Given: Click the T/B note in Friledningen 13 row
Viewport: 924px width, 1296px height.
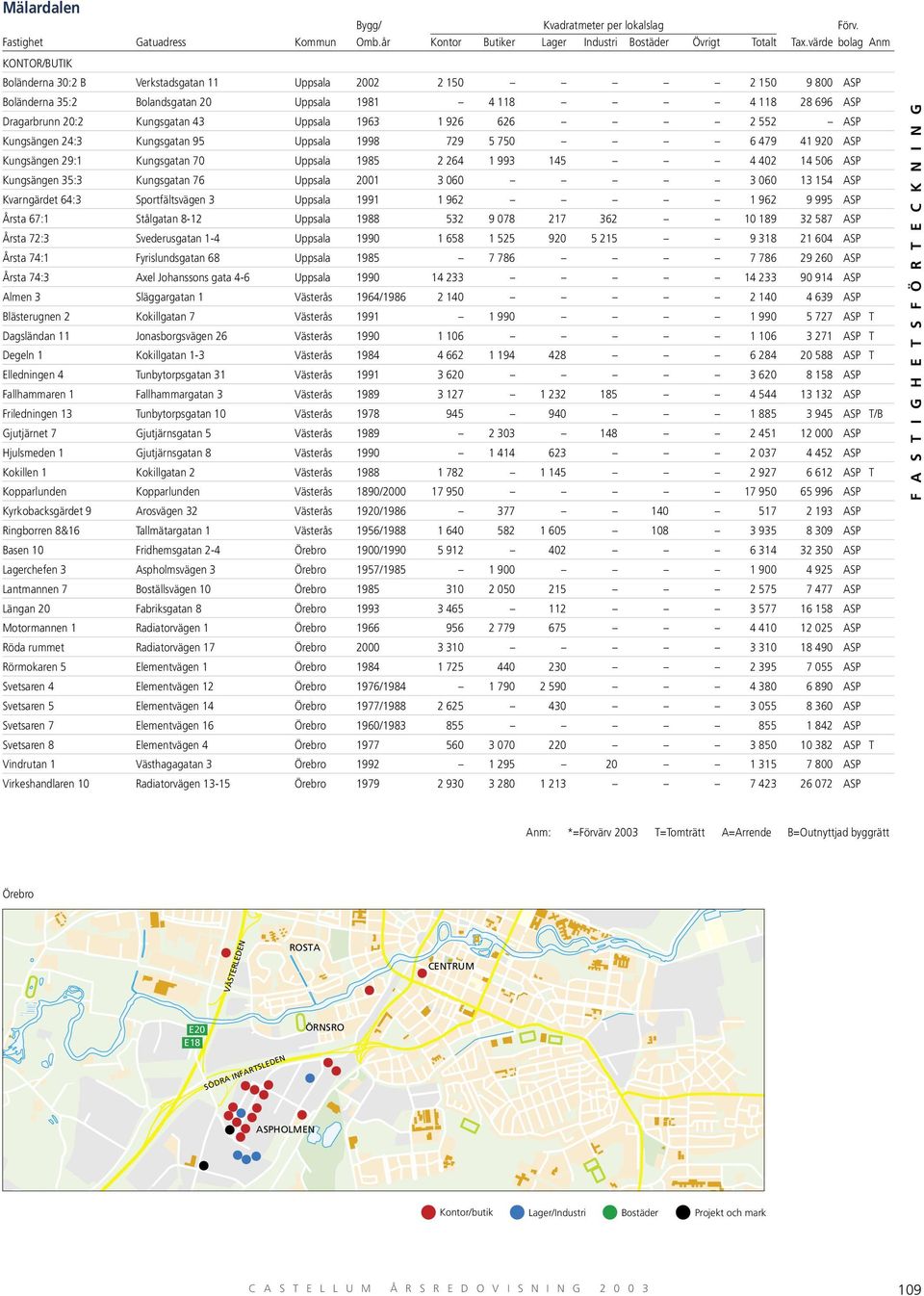Looking at the screenshot, I should pyautogui.click(x=876, y=414).
